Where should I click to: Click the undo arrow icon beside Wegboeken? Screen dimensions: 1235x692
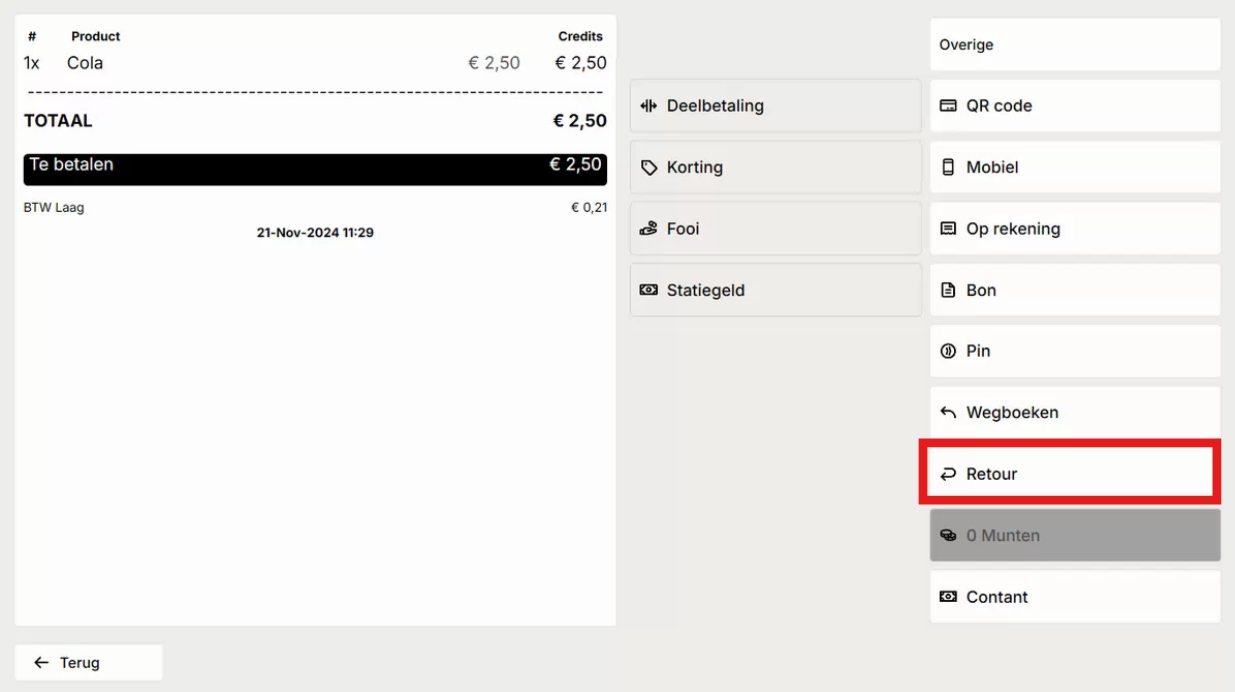click(948, 413)
